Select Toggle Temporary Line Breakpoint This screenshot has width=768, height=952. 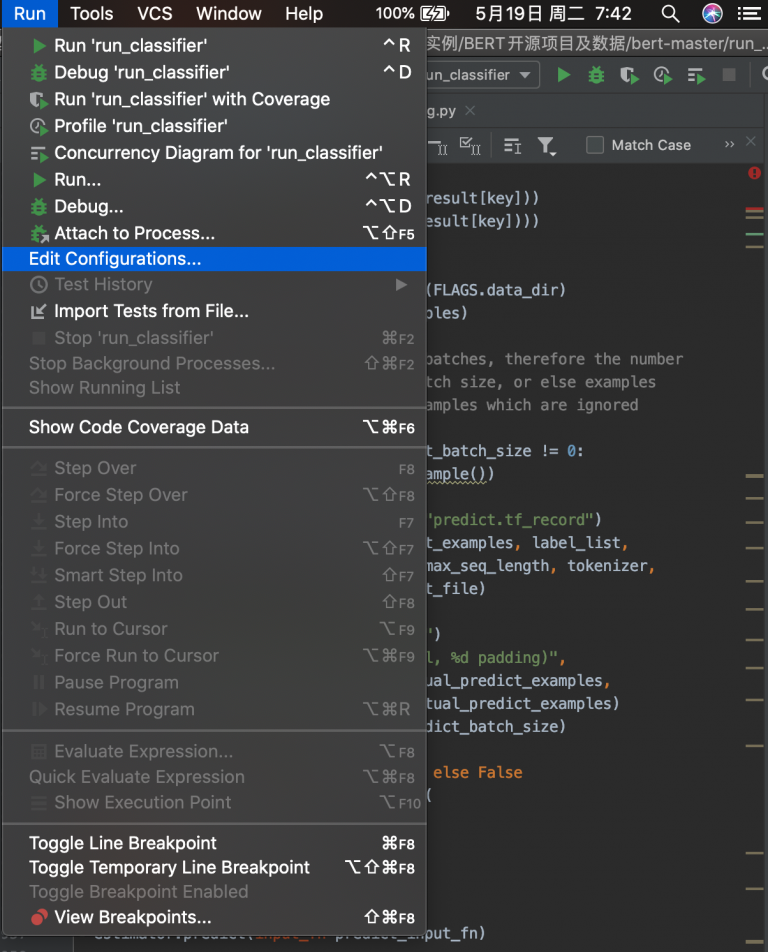click(x=214, y=867)
